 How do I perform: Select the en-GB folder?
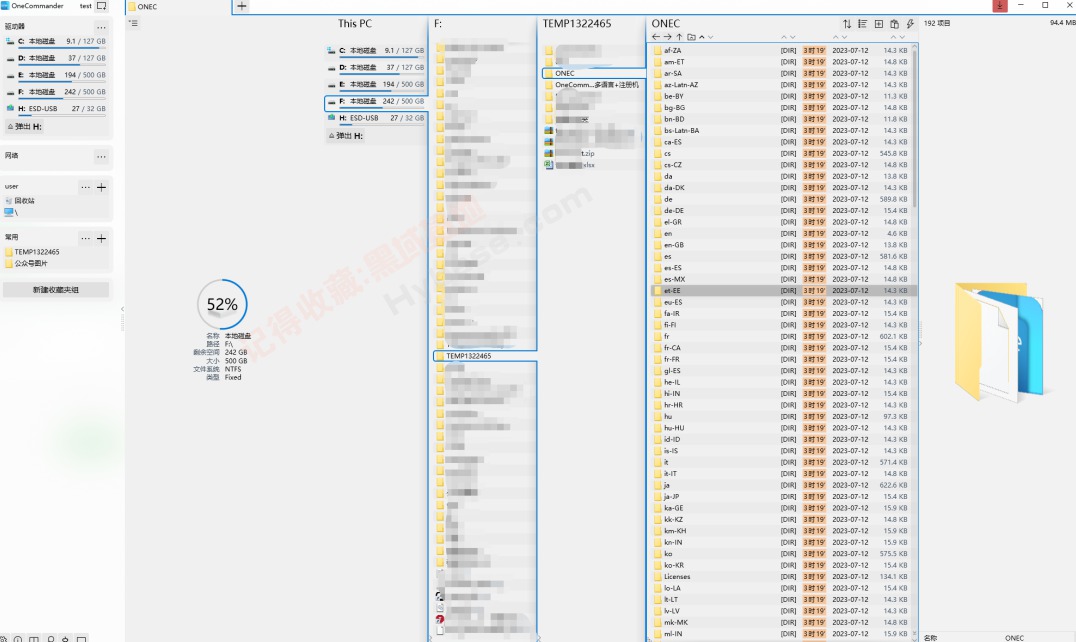pyautogui.click(x=780, y=245)
